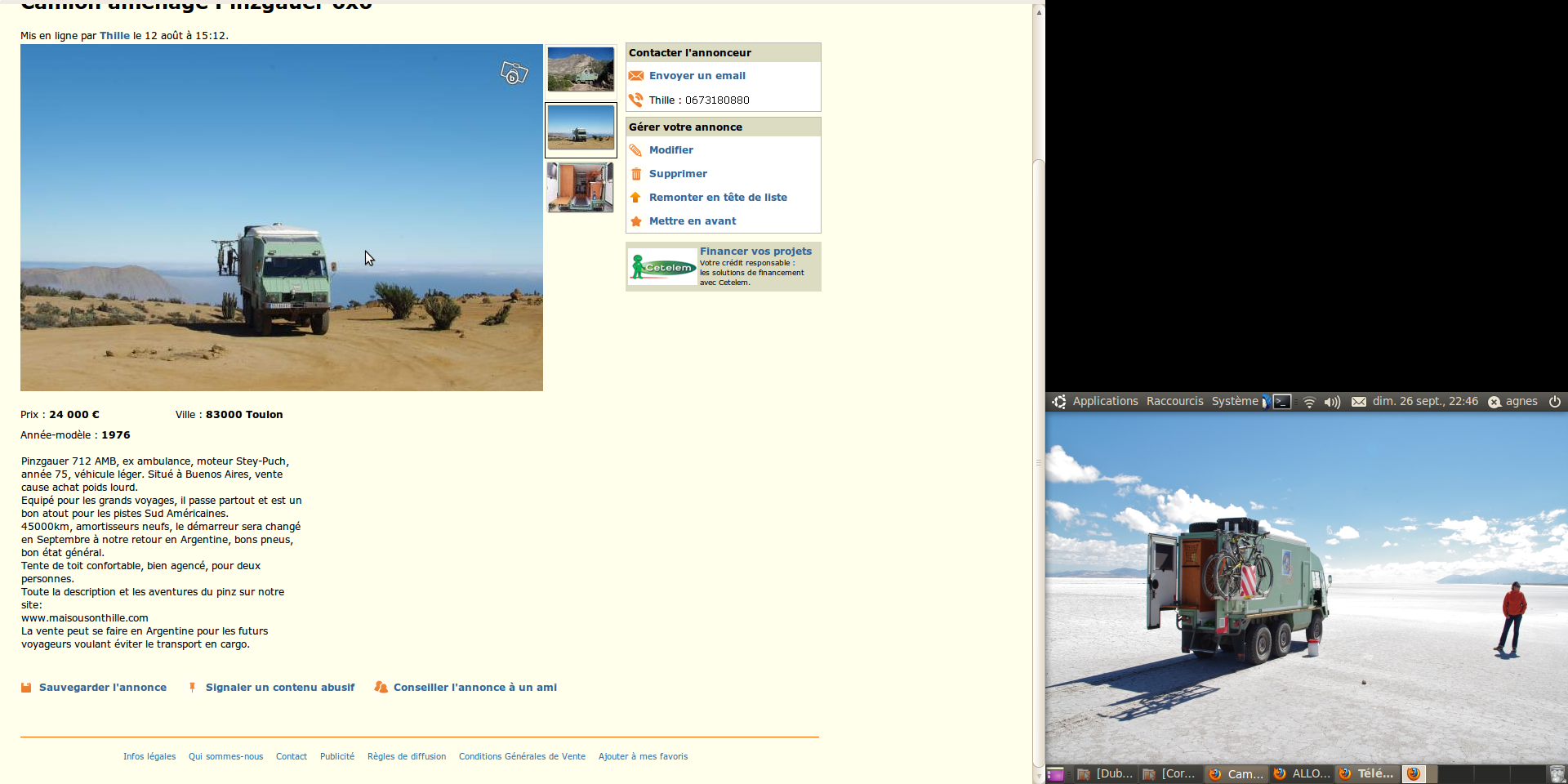Click the trash icon next to Supprimer

click(635, 174)
